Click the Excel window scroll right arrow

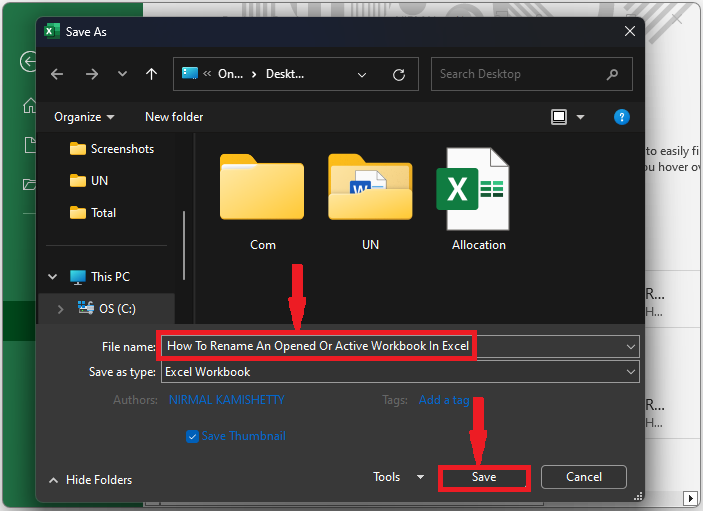[690, 499]
